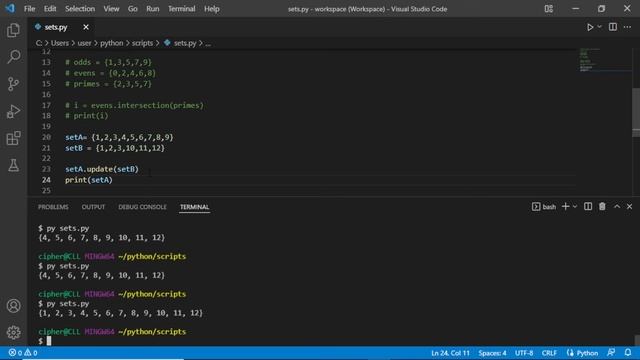The width and height of the screenshot is (640, 360).
Task: Split the terminal
Action: (588, 207)
